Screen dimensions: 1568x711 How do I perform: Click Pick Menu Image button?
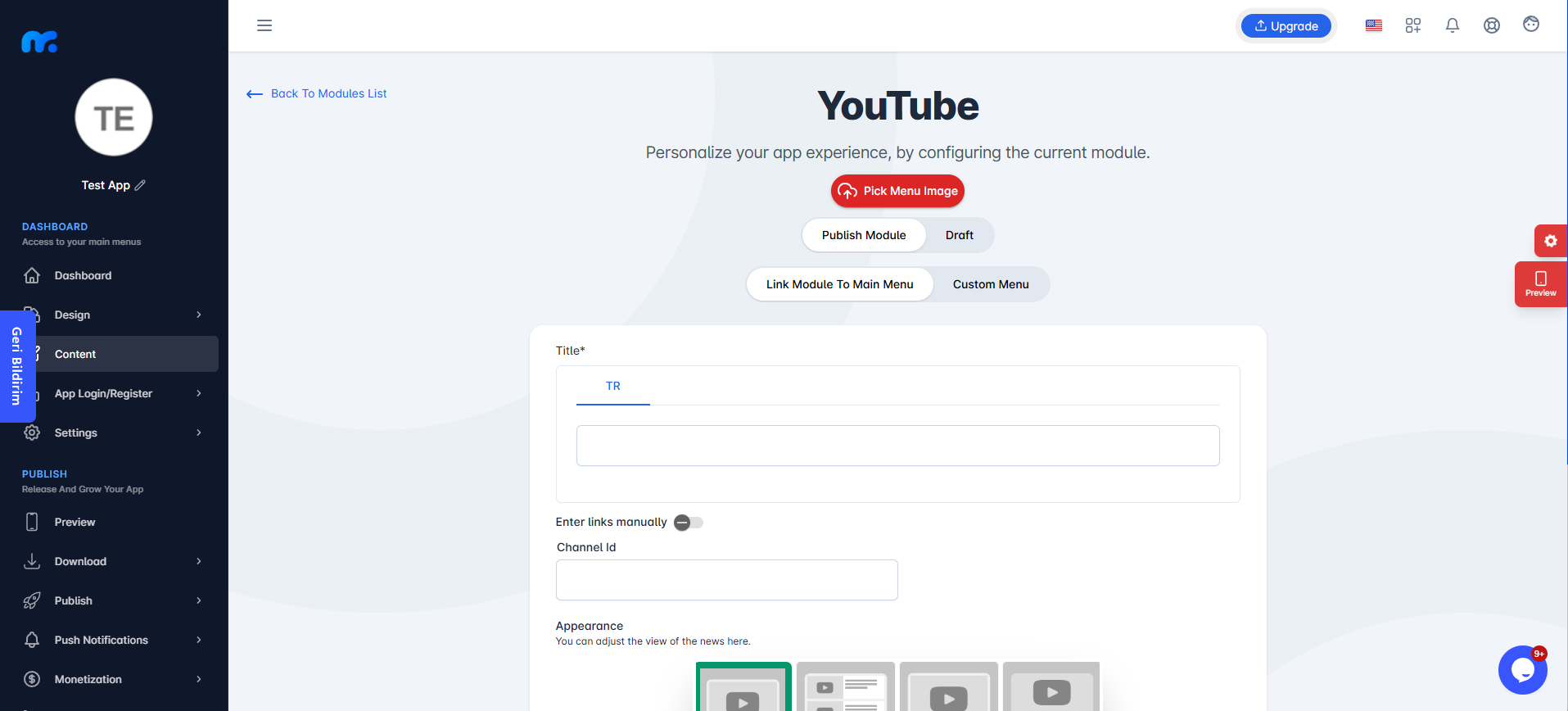click(897, 191)
